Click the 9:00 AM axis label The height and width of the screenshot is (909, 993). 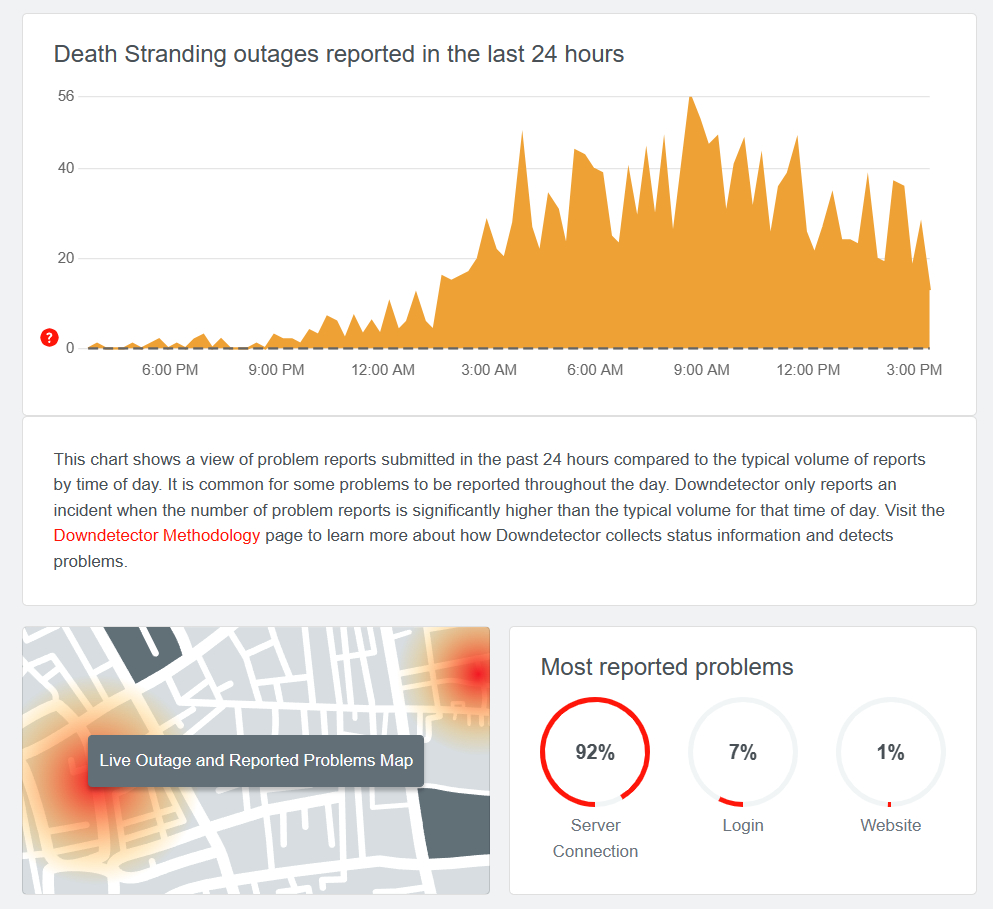(x=702, y=370)
